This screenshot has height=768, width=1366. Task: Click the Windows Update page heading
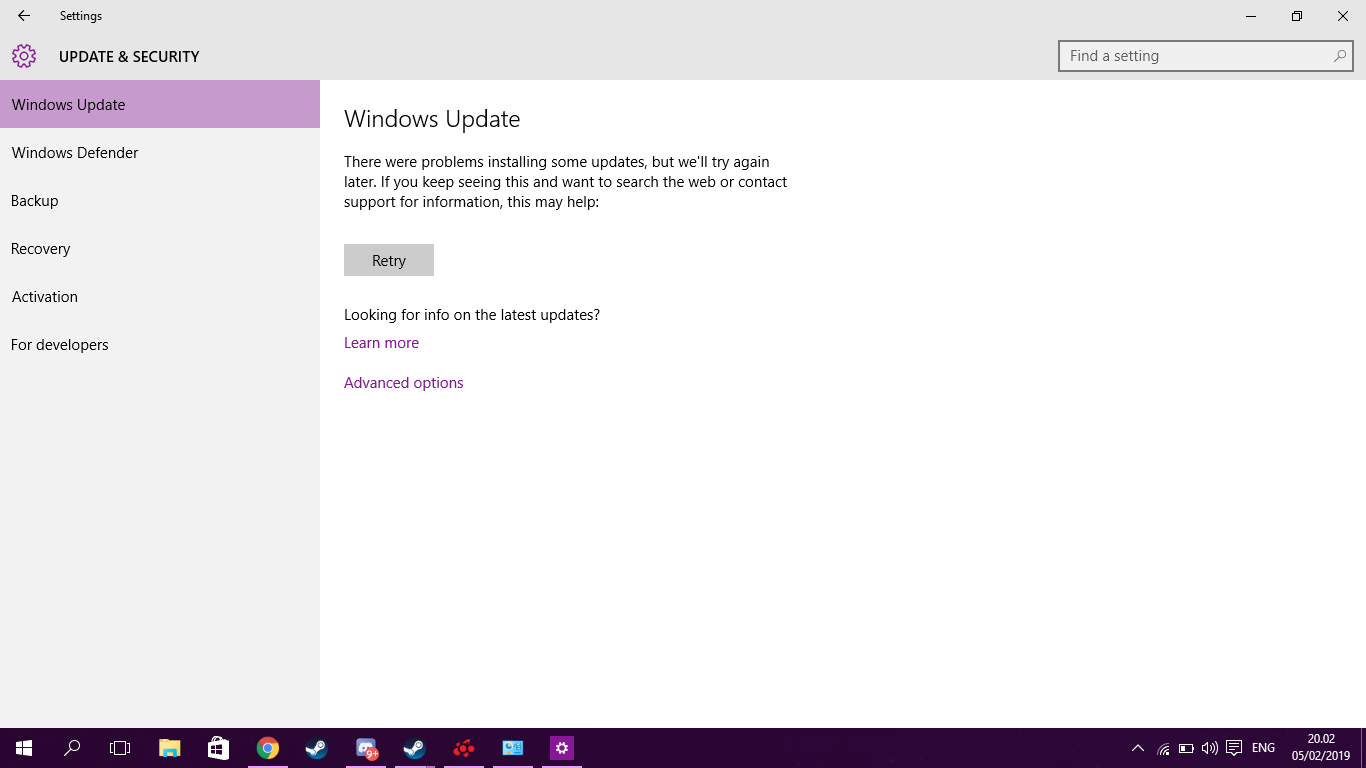[432, 119]
